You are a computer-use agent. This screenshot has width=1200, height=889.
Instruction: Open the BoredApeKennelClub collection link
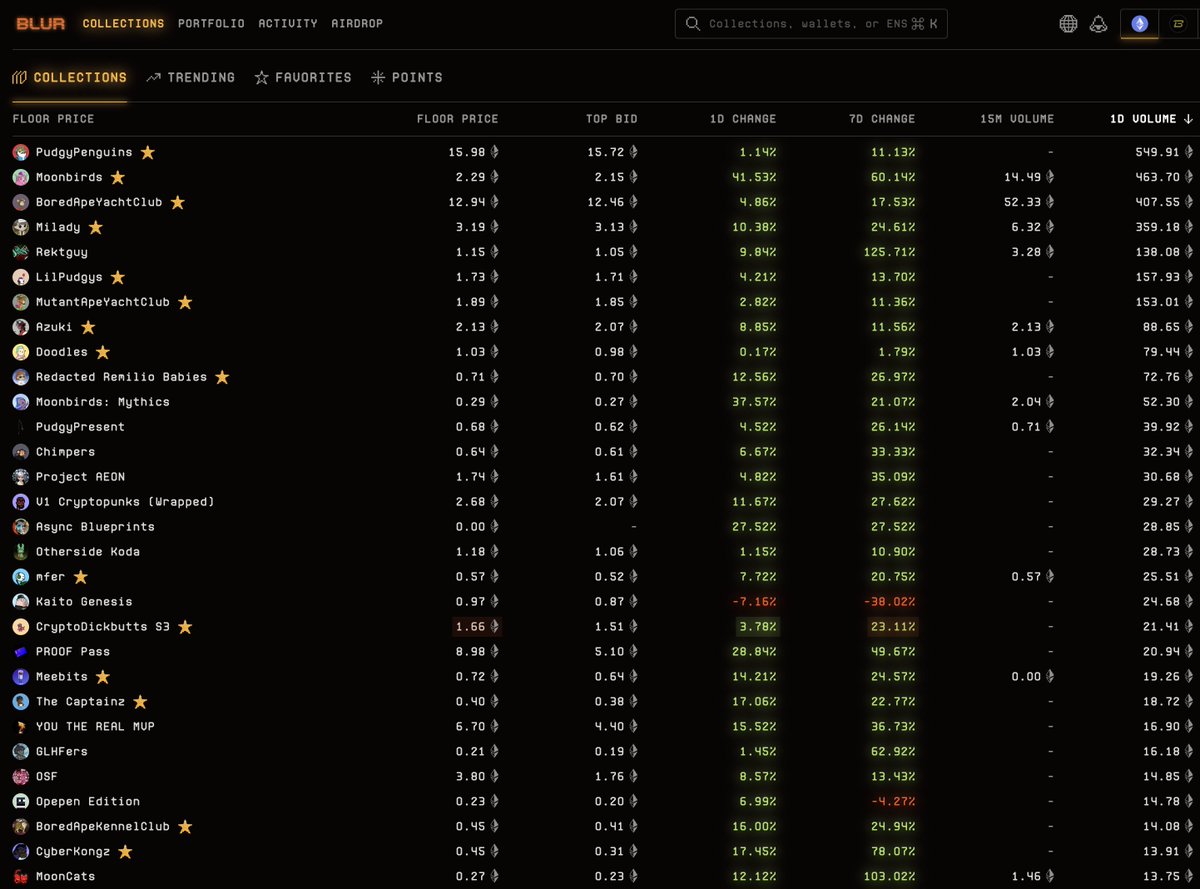103,827
